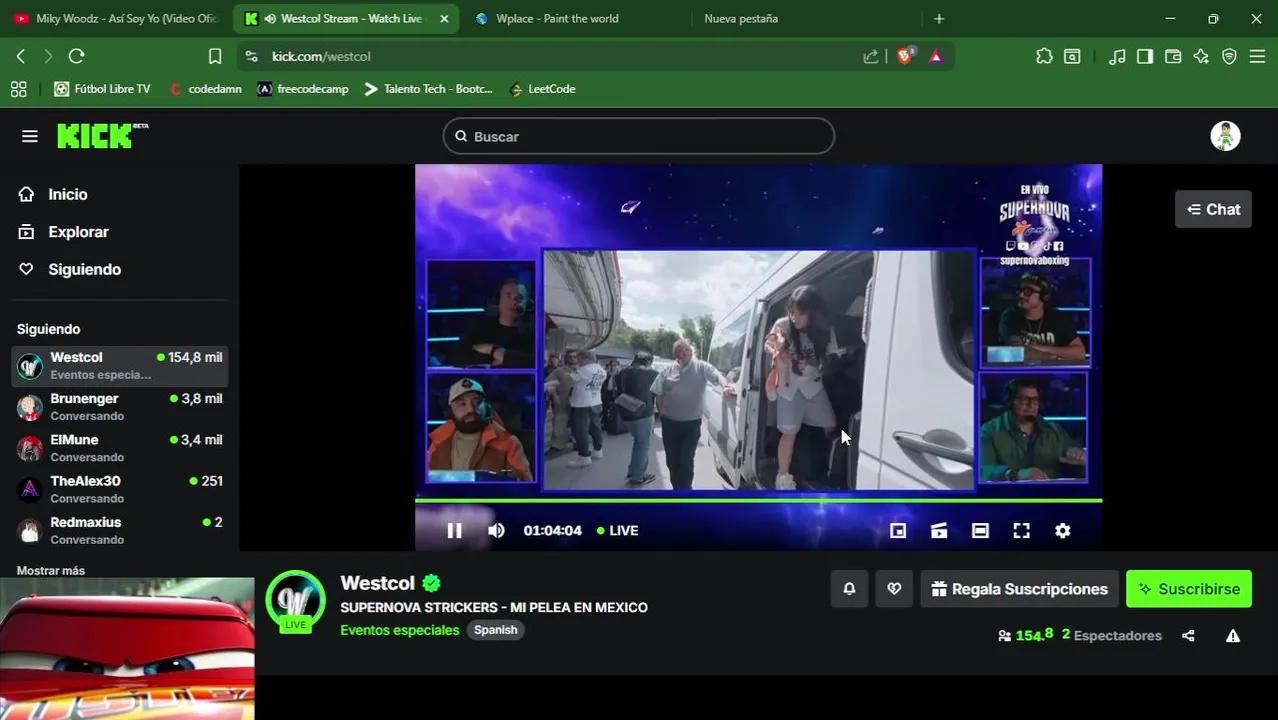Select ElMune in the following list
This screenshot has width=1278, height=720.
pos(120,448)
